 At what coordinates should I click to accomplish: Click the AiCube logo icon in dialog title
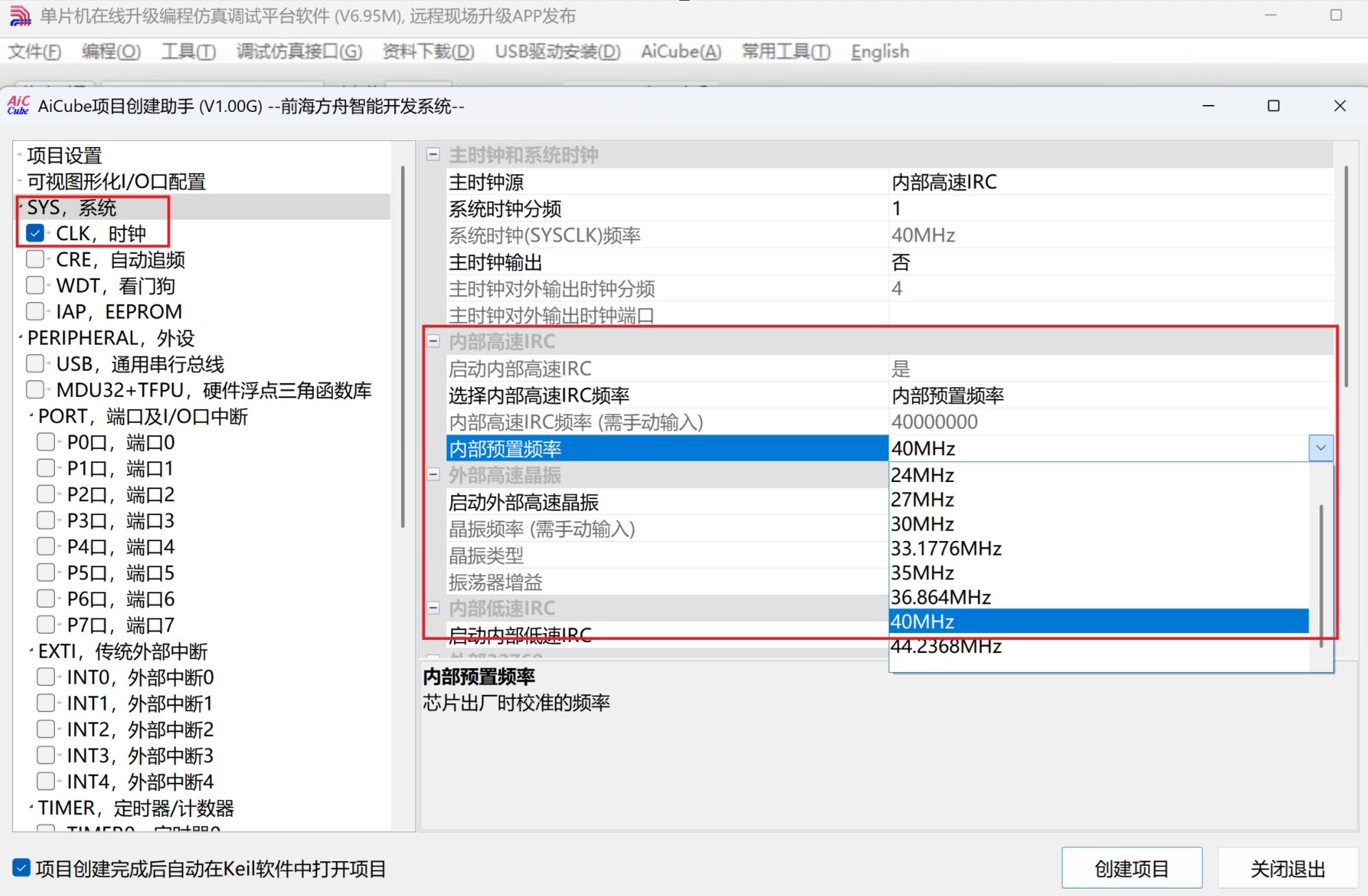[18, 106]
